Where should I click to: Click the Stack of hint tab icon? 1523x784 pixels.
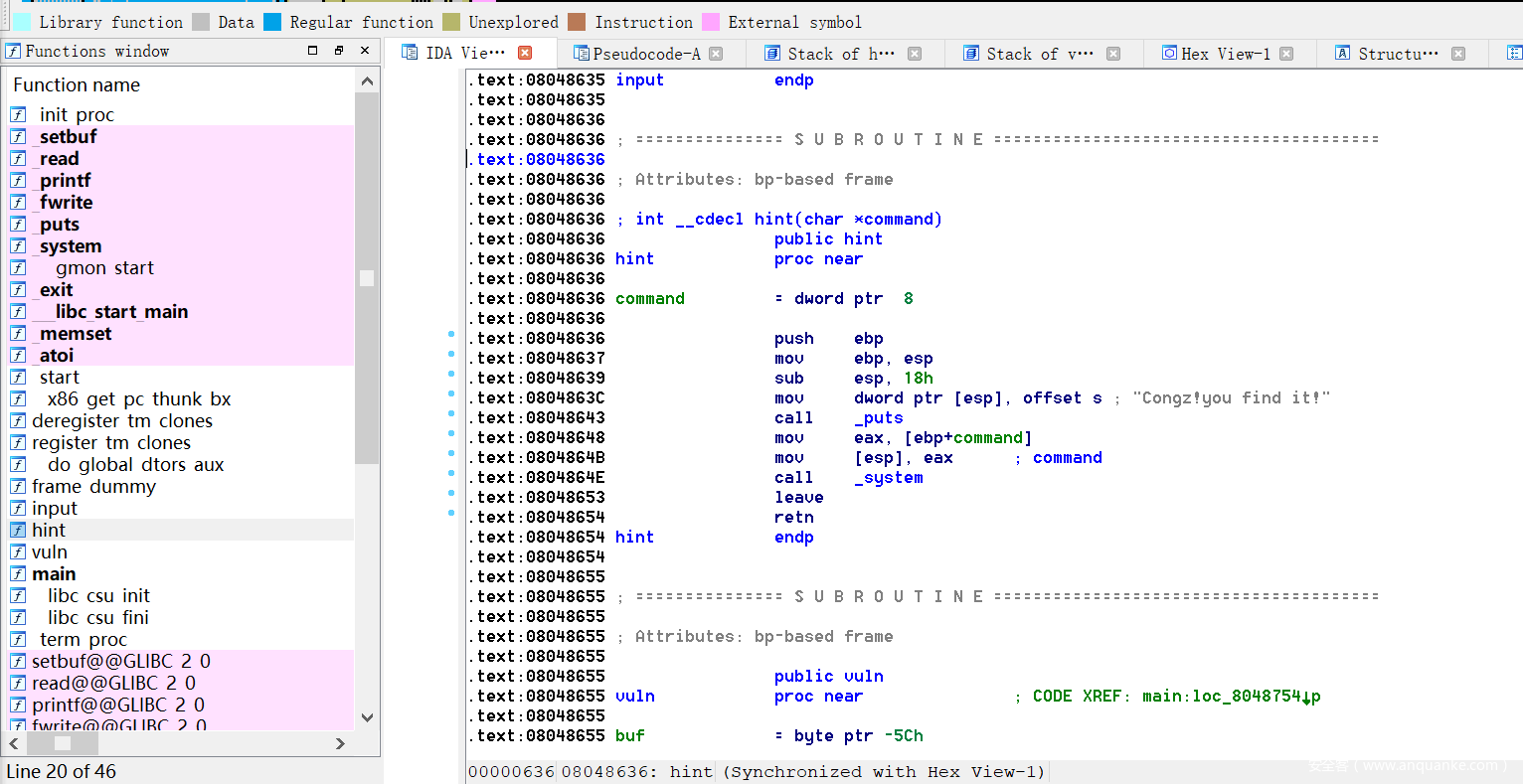[x=772, y=54]
